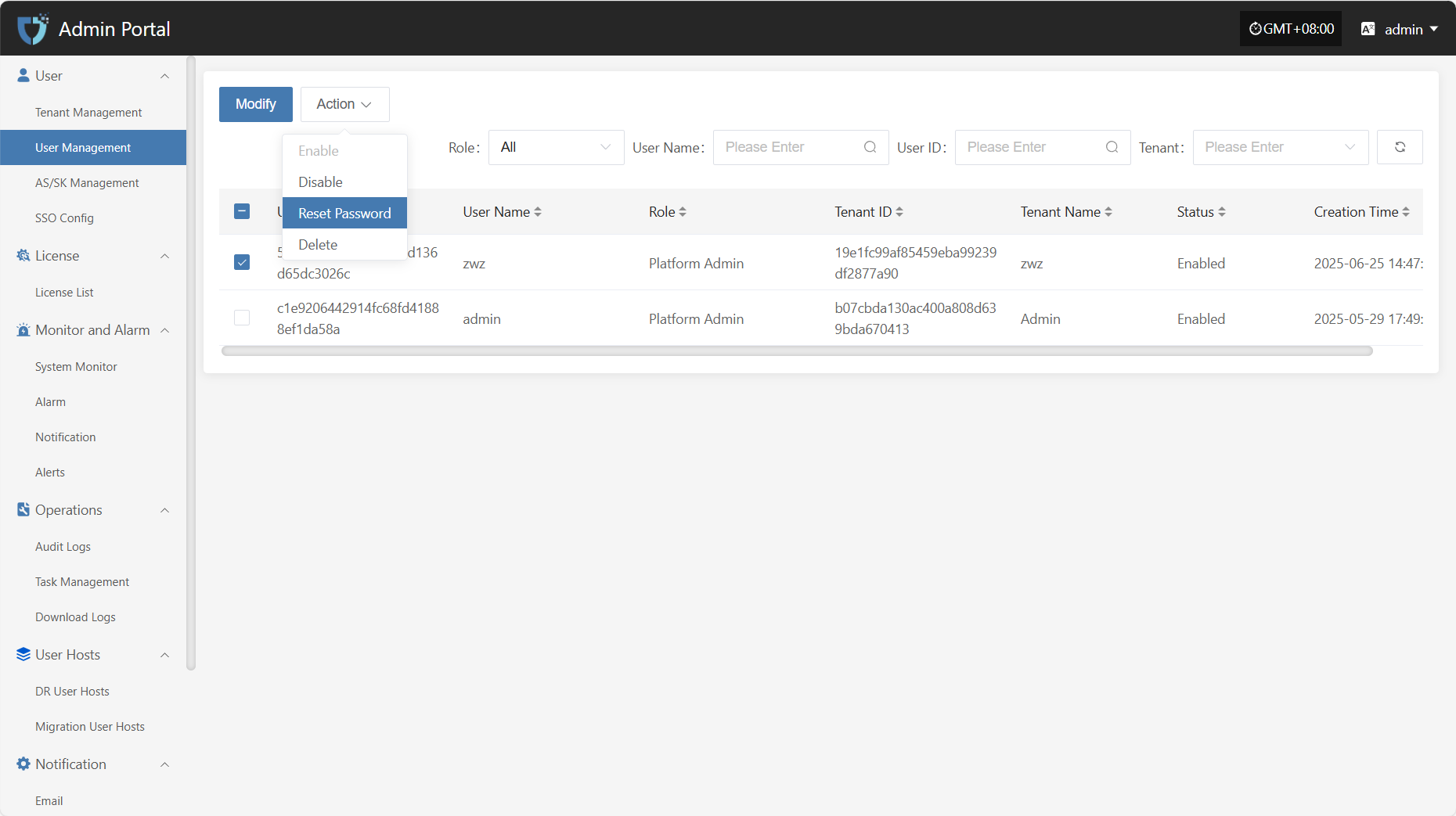Collapse the User sidebar section
The image size is (1456, 816).
pyautogui.click(x=164, y=76)
